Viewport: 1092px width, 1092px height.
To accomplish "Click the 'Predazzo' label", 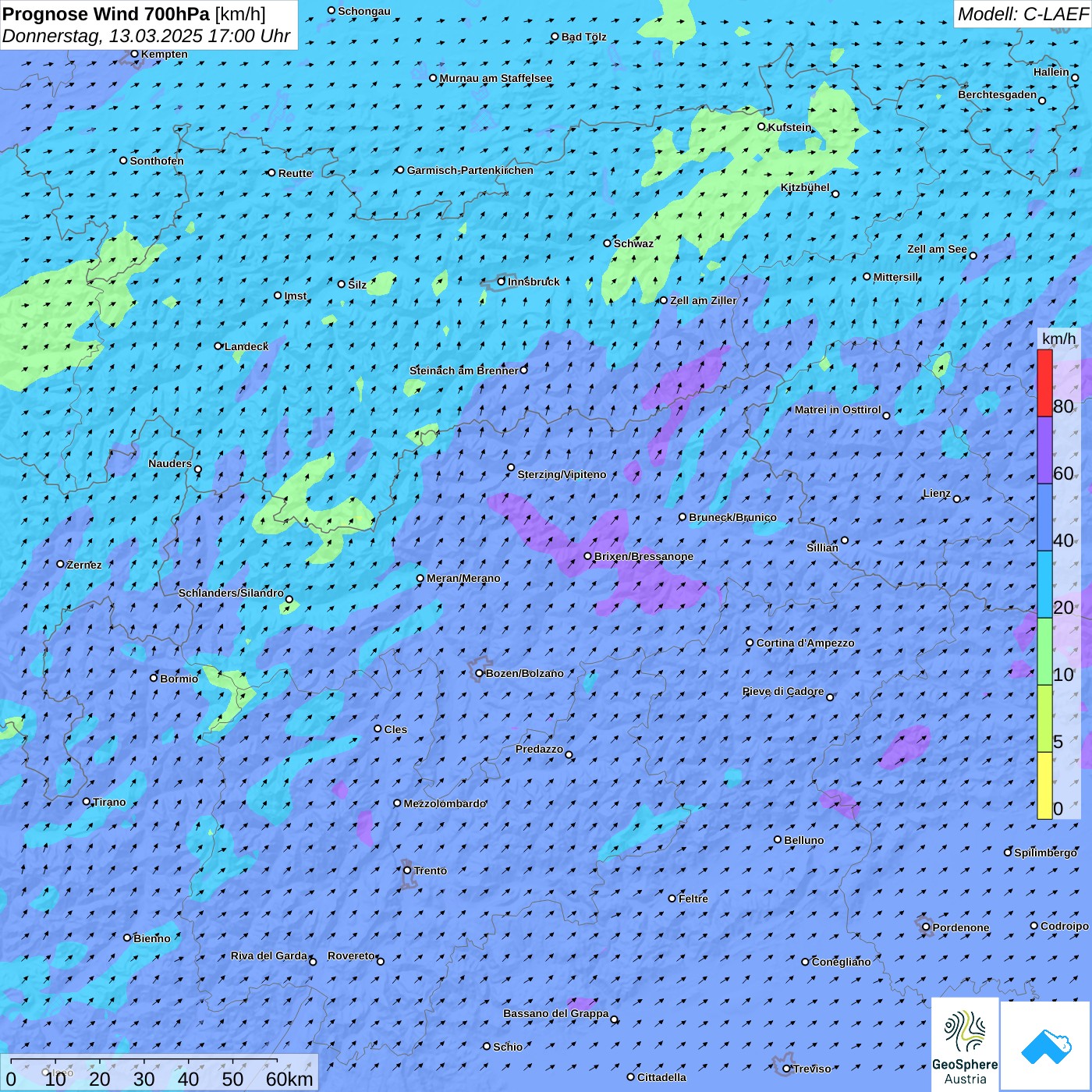I will (539, 749).
